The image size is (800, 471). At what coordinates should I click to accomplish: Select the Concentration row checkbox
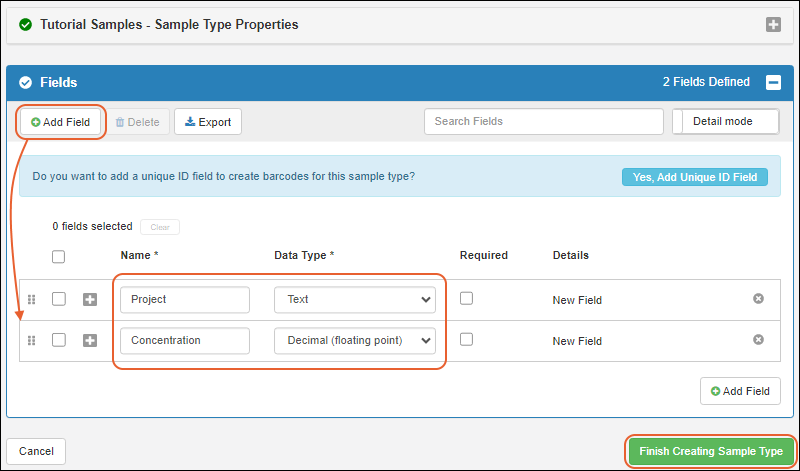click(59, 340)
